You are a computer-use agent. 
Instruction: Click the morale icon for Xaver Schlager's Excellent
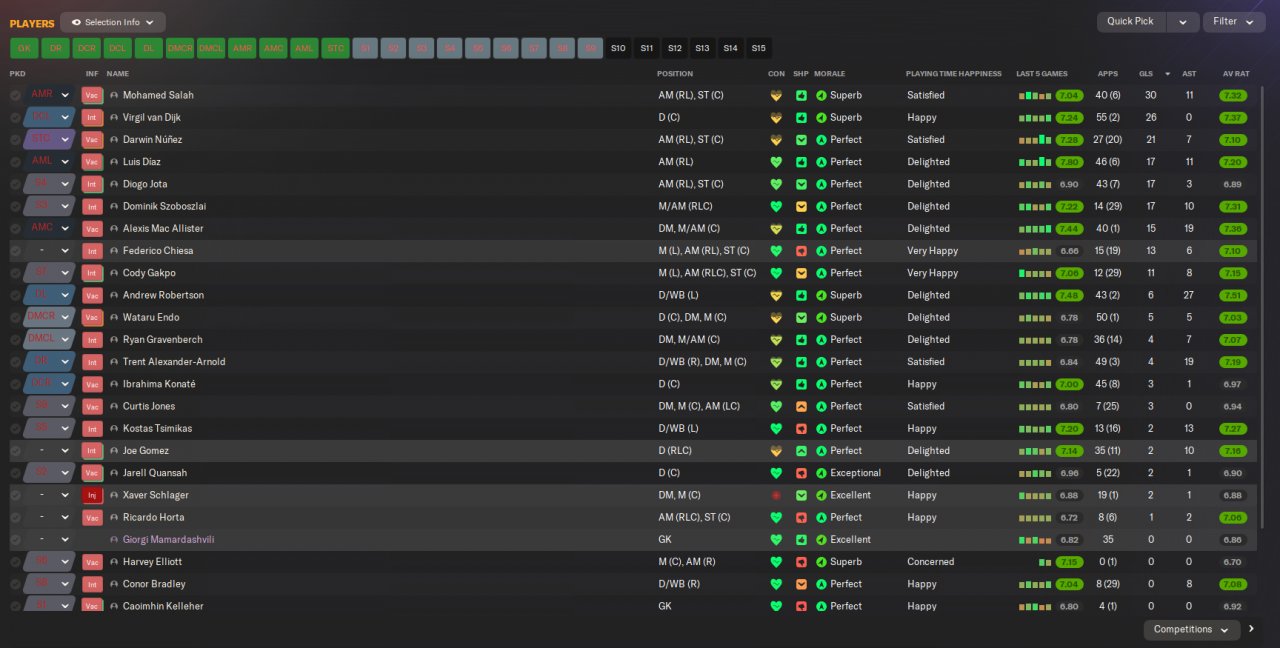[x=821, y=495]
